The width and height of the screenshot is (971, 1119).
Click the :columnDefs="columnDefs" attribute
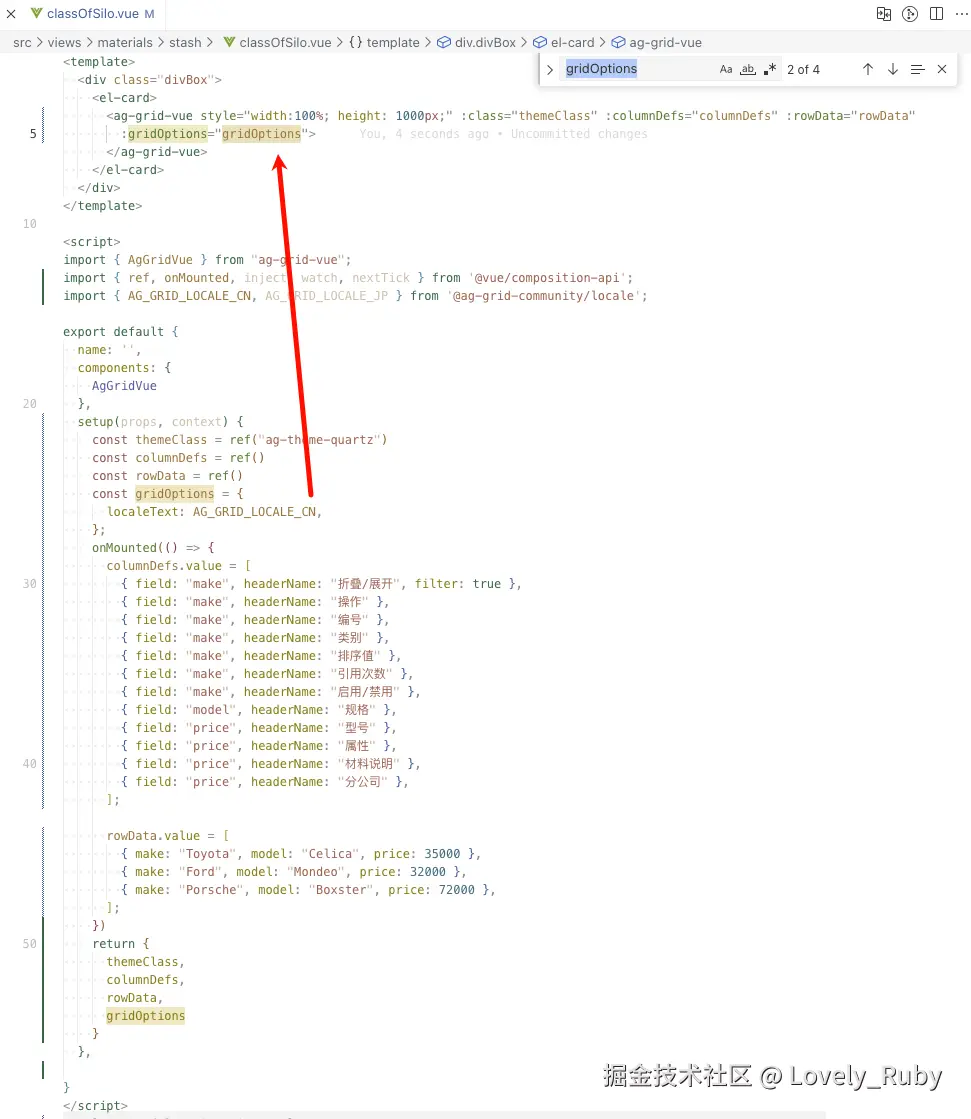tap(692, 116)
